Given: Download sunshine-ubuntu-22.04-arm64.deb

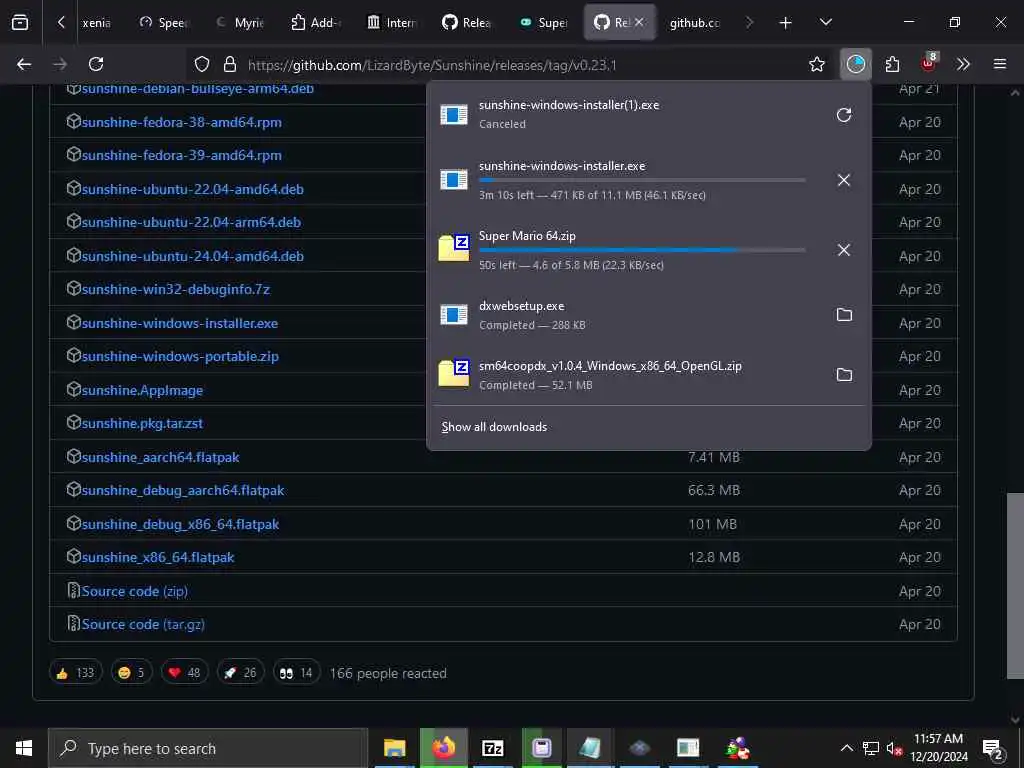Looking at the screenshot, I should click(x=191, y=222).
